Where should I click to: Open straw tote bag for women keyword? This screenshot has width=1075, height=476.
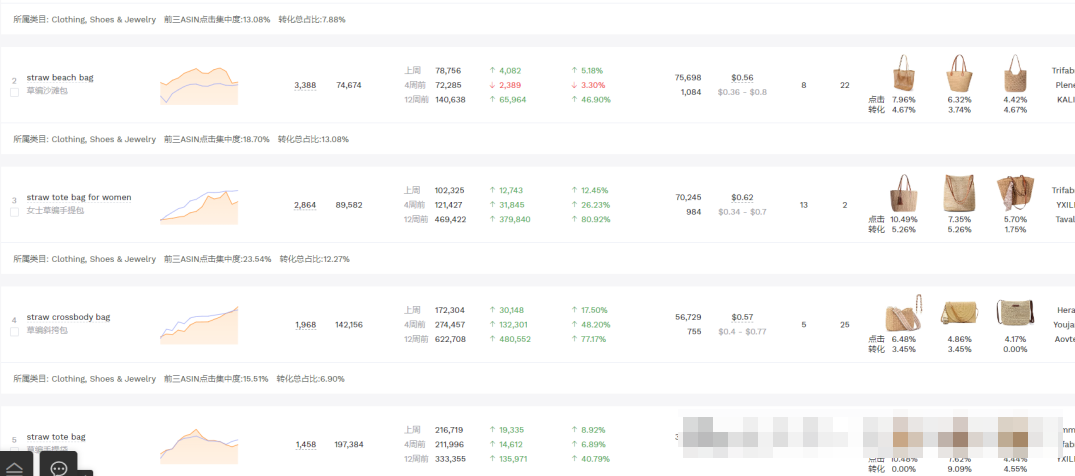[x=79, y=198]
